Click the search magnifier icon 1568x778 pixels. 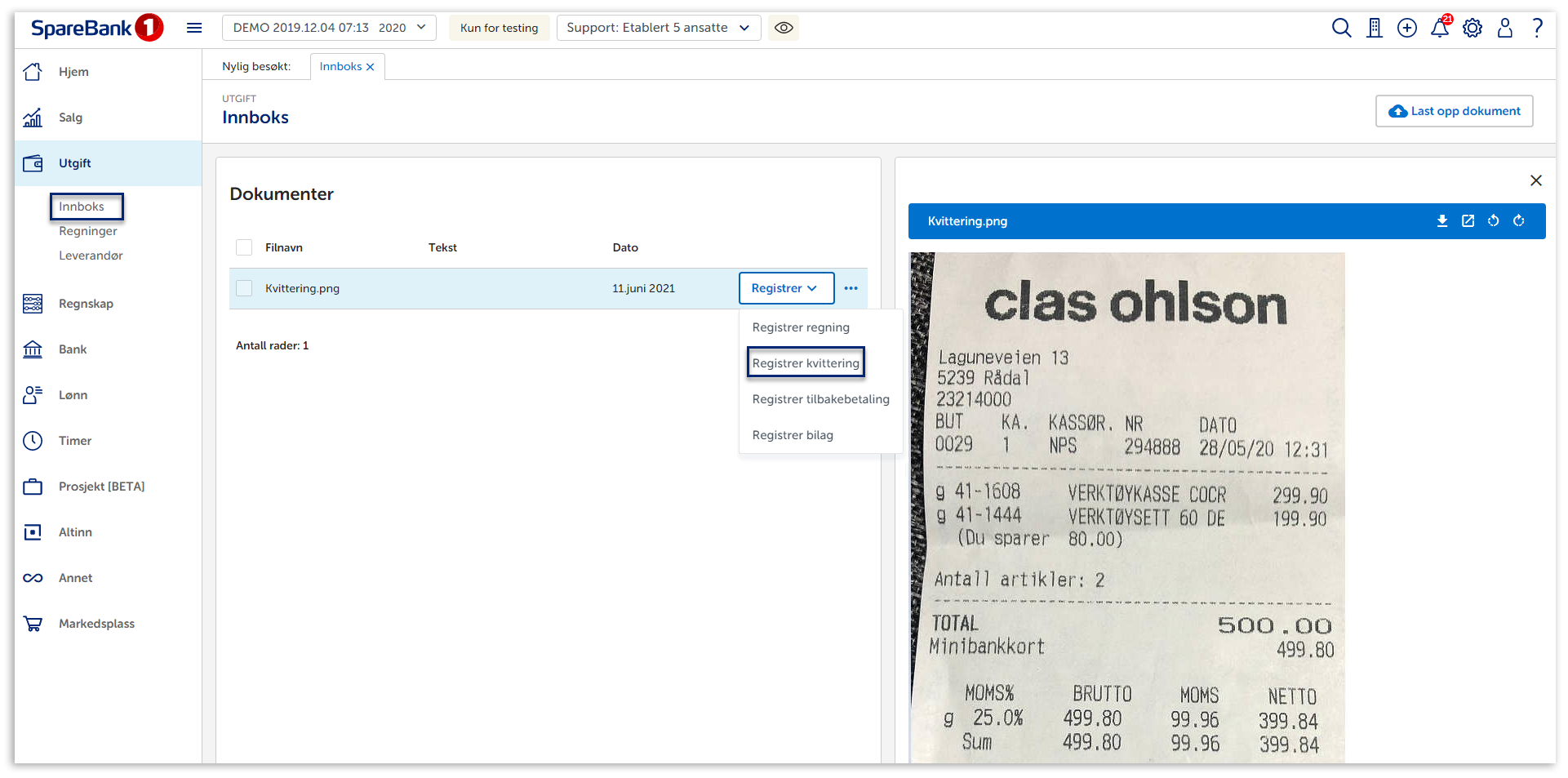click(1341, 28)
